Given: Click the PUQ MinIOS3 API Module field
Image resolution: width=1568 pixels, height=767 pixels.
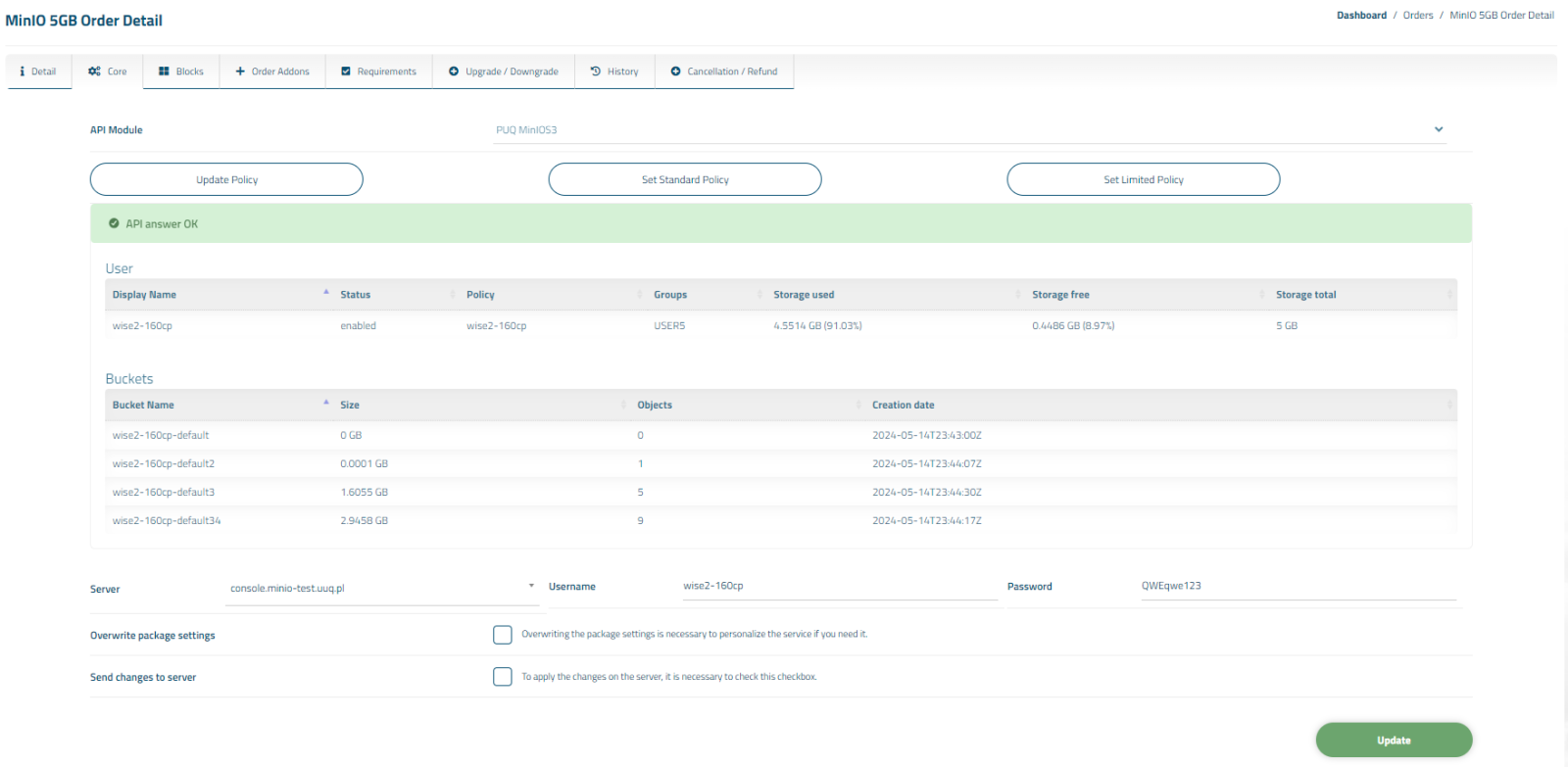Looking at the screenshot, I should coord(970,129).
